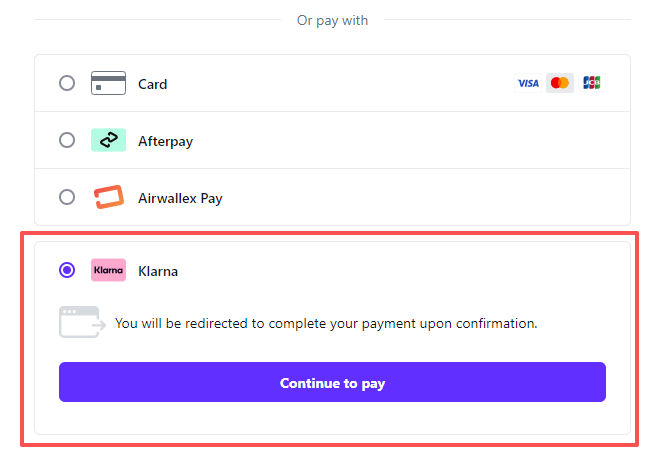
Task: Click the JCB brand logo
Action: coord(591,83)
